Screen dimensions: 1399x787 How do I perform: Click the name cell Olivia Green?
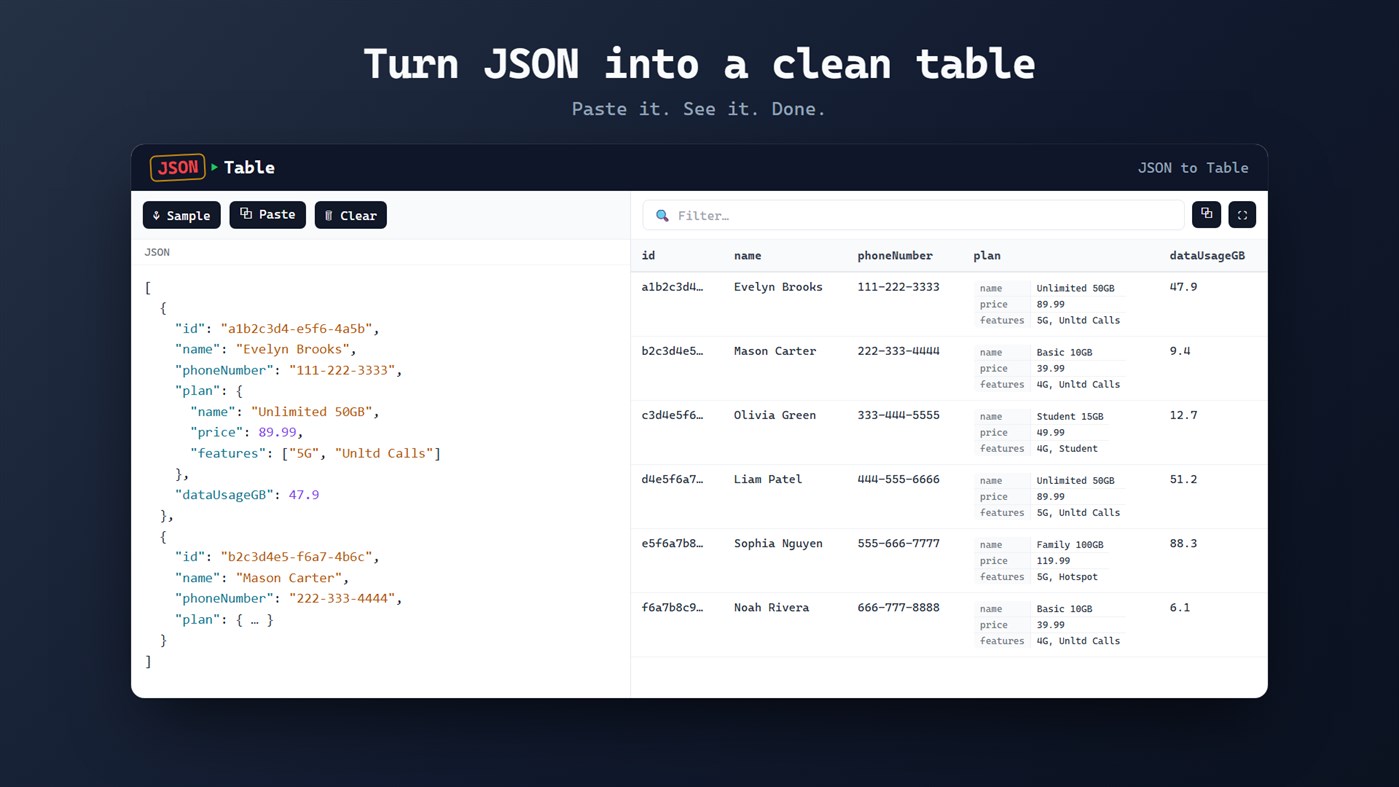click(x=775, y=415)
